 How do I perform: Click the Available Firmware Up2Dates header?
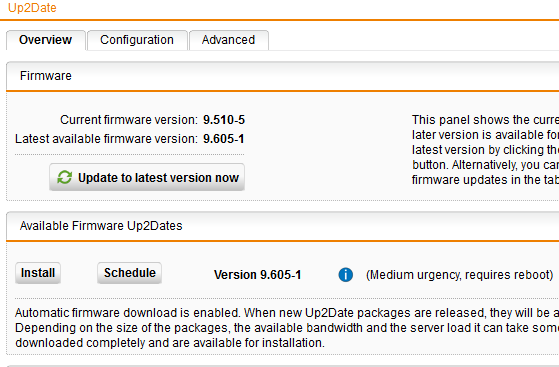point(101,226)
